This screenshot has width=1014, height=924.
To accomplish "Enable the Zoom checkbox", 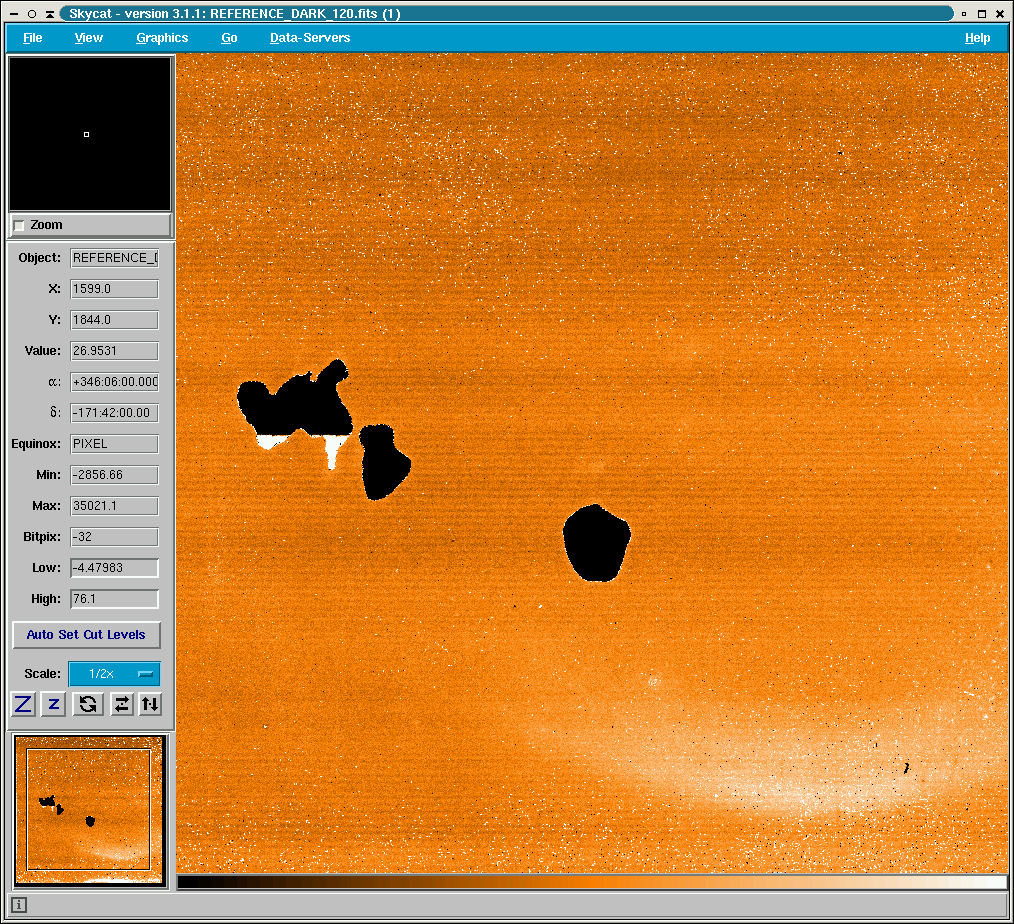I will point(20,226).
